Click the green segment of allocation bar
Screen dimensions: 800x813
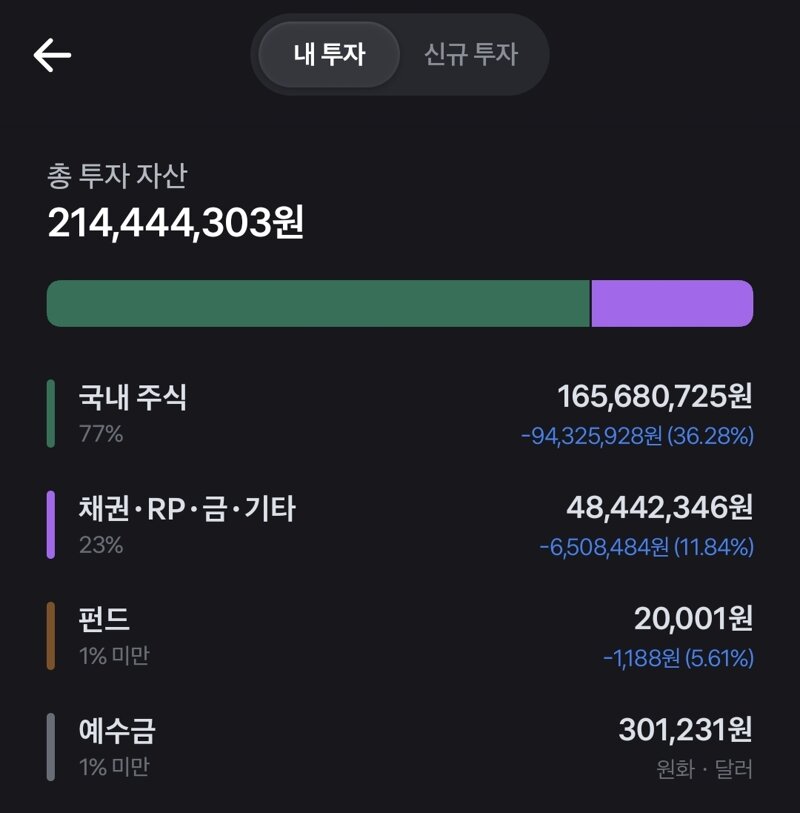point(318,303)
